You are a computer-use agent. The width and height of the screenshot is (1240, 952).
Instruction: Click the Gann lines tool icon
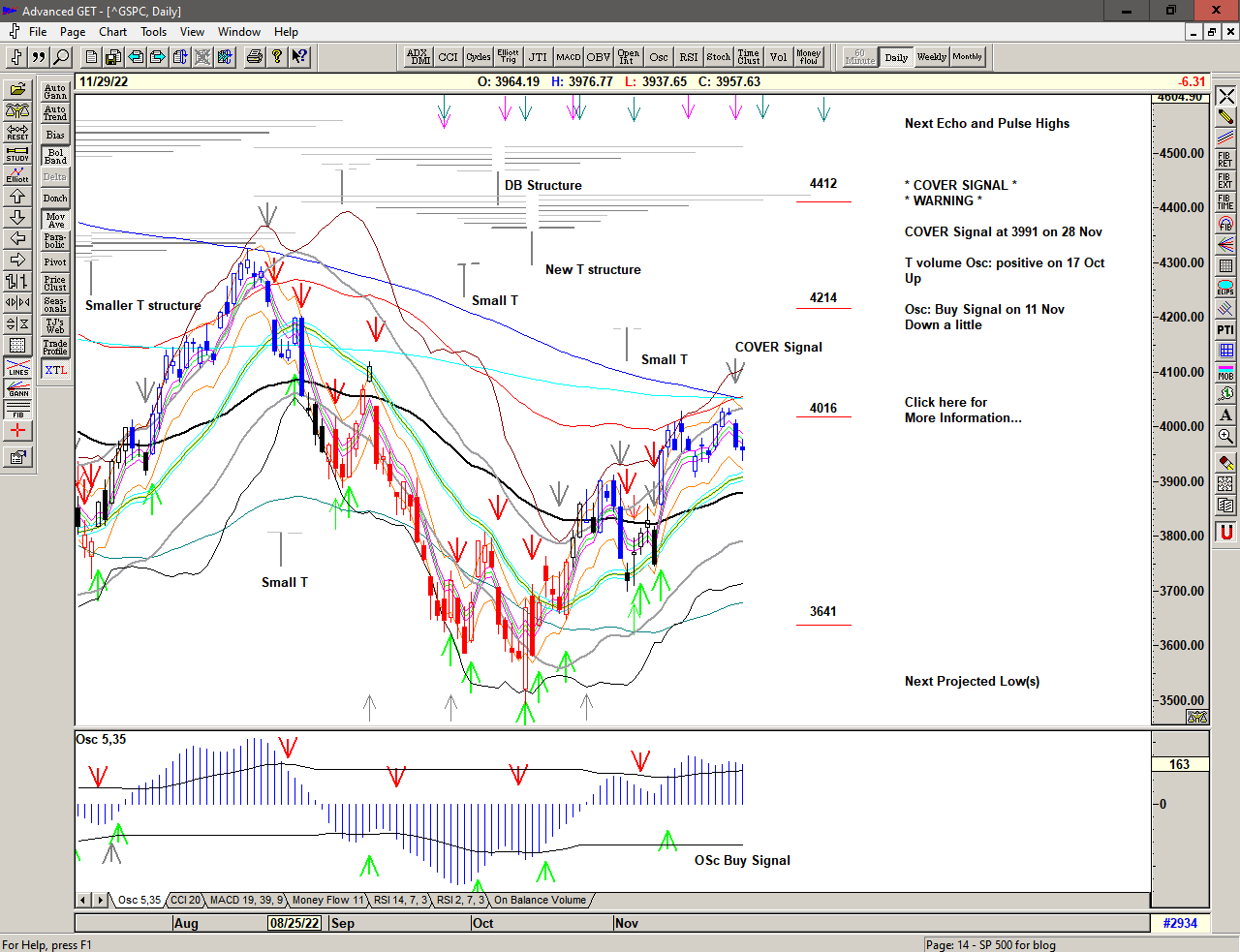pyautogui.click(x=17, y=389)
